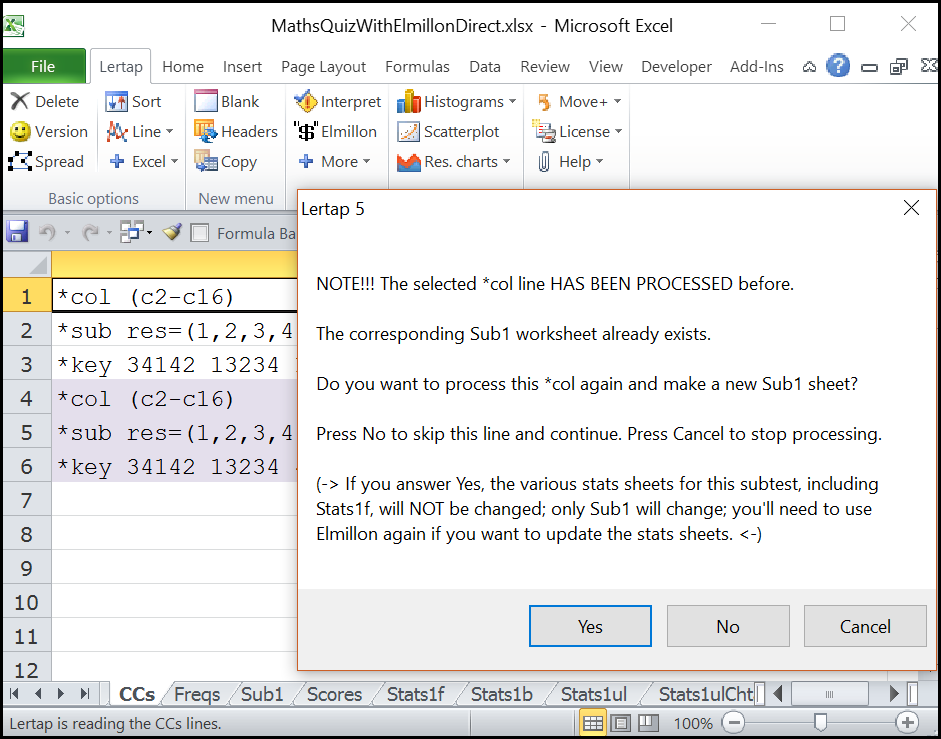This screenshot has width=941, height=739.
Task: Open the Add-Ins ribbon tab
Action: tap(757, 67)
